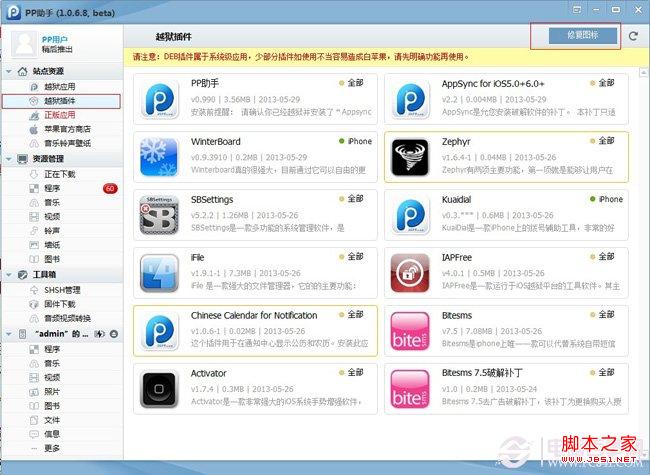Collapse the 资源管理 section
Viewport: 650px width, 475px height.
[9, 159]
